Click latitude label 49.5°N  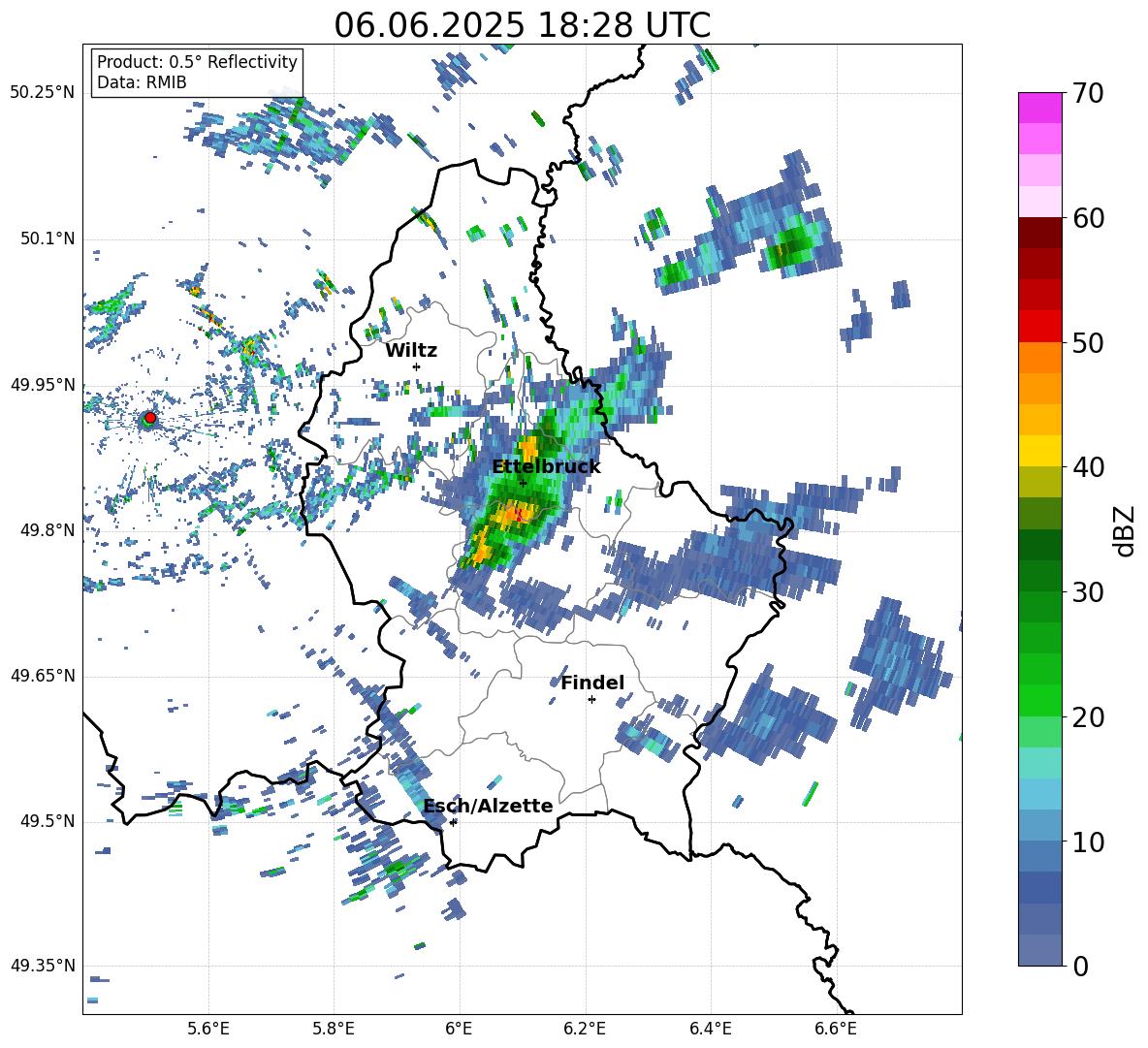(x=47, y=821)
